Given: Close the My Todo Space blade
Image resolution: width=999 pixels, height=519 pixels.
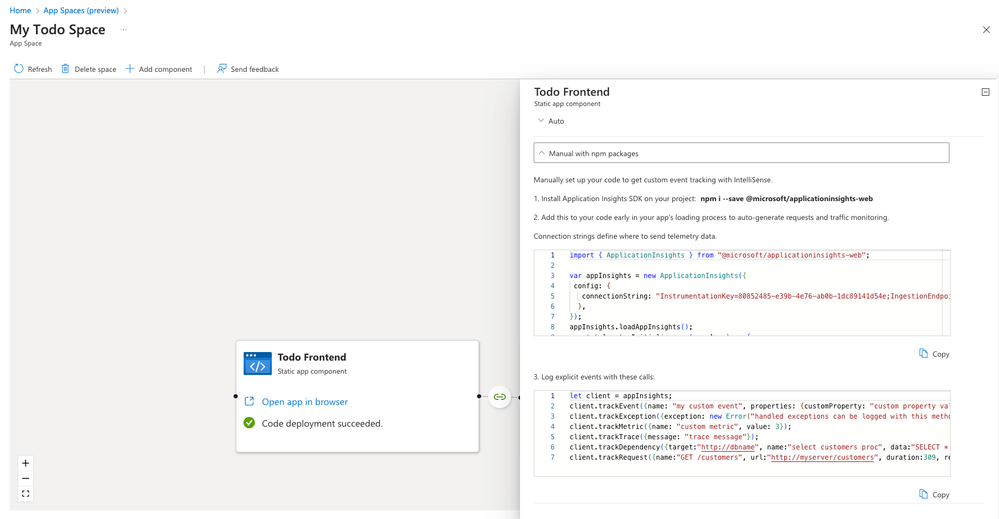Looking at the screenshot, I should point(986,30).
